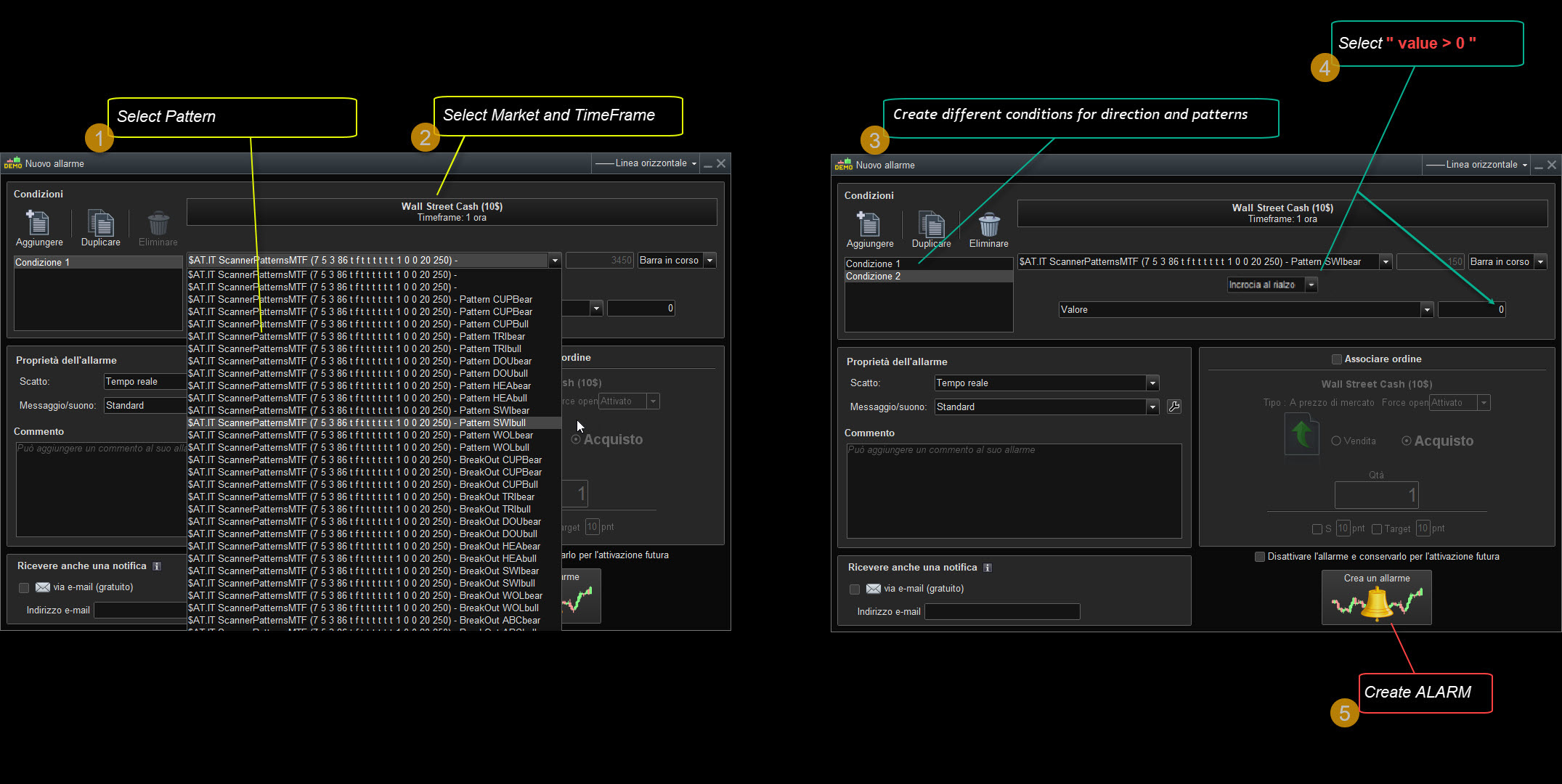The width and height of the screenshot is (1562, 784).
Task: Tick the Target checkbox in right window
Action: click(x=1377, y=529)
